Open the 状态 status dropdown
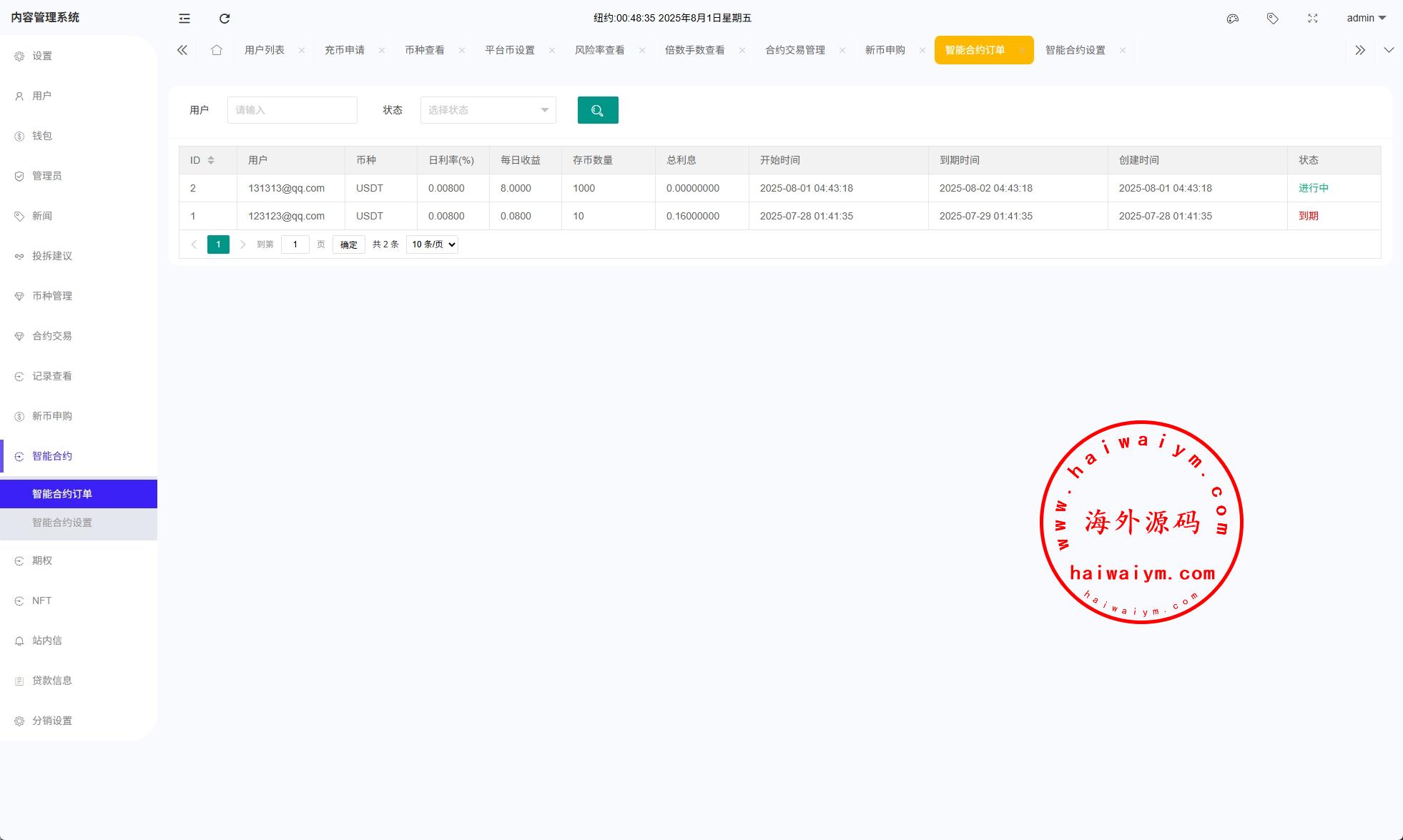 (x=488, y=110)
